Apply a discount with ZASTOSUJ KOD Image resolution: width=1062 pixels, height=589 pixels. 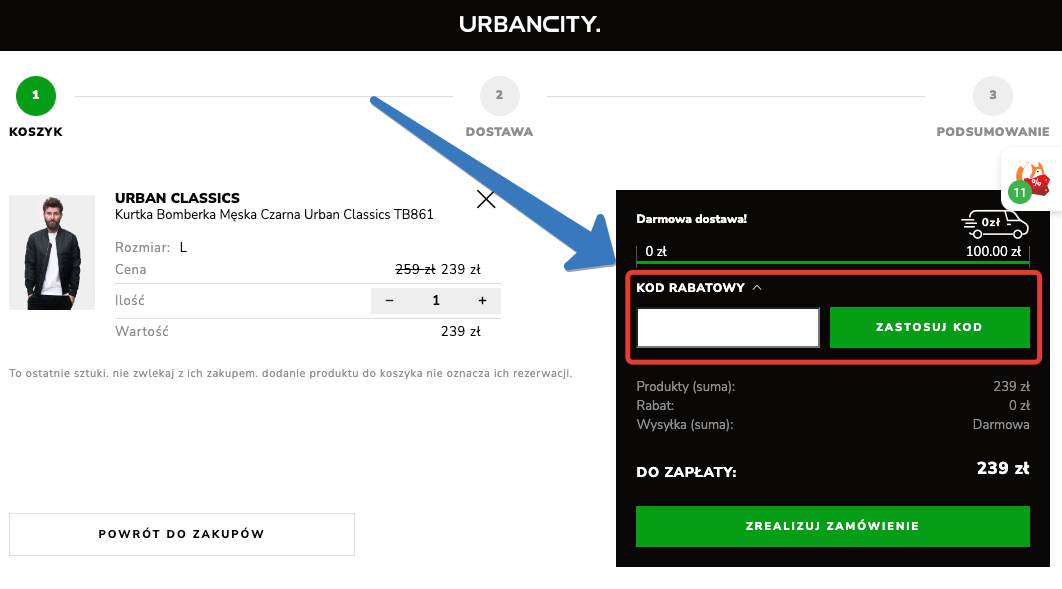coord(930,327)
